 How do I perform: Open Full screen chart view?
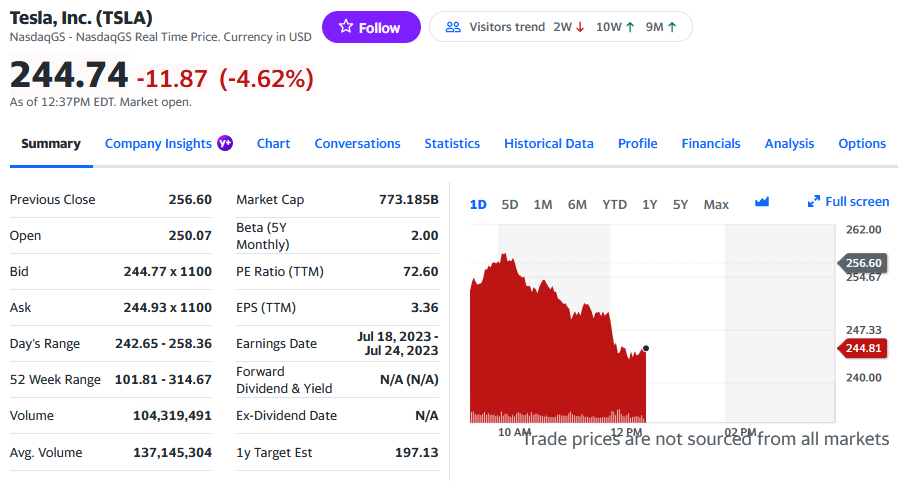[x=848, y=202]
